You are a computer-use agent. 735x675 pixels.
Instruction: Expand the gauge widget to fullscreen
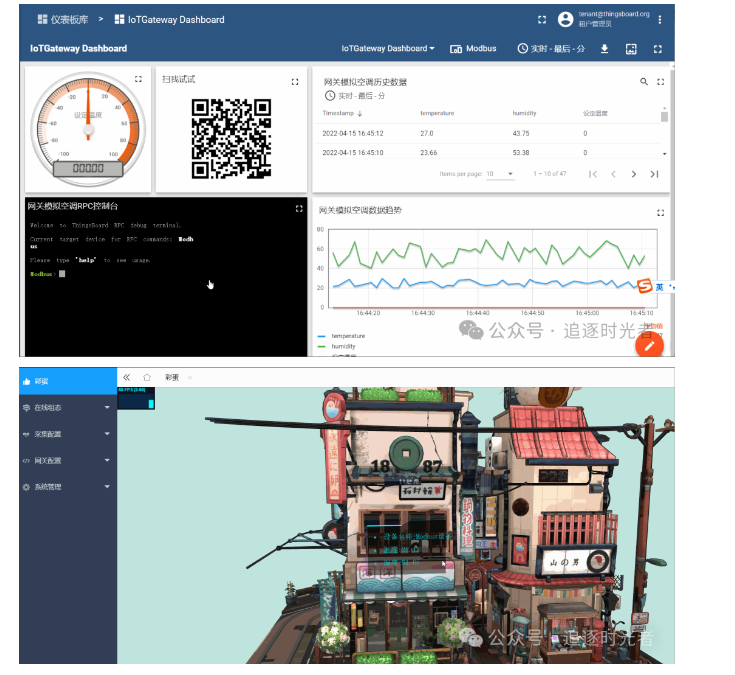pyautogui.click(x=138, y=79)
